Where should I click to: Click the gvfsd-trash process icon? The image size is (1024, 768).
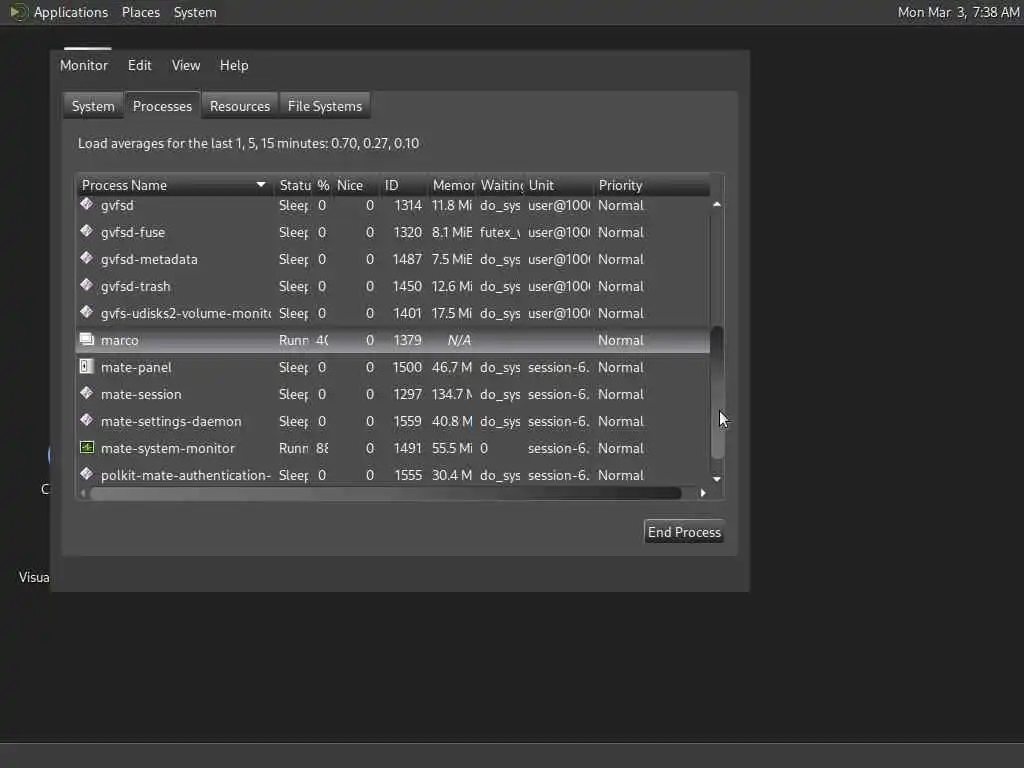tap(87, 285)
